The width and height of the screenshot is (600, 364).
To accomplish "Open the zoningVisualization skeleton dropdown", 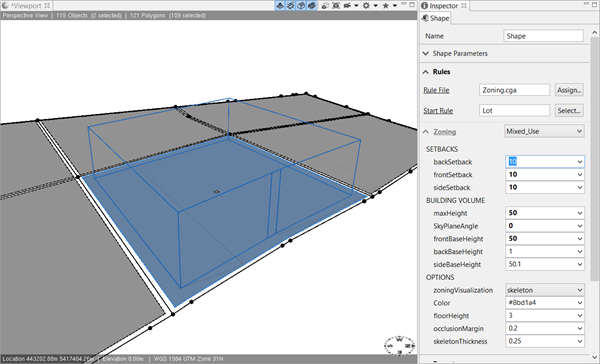I will click(545, 290).
